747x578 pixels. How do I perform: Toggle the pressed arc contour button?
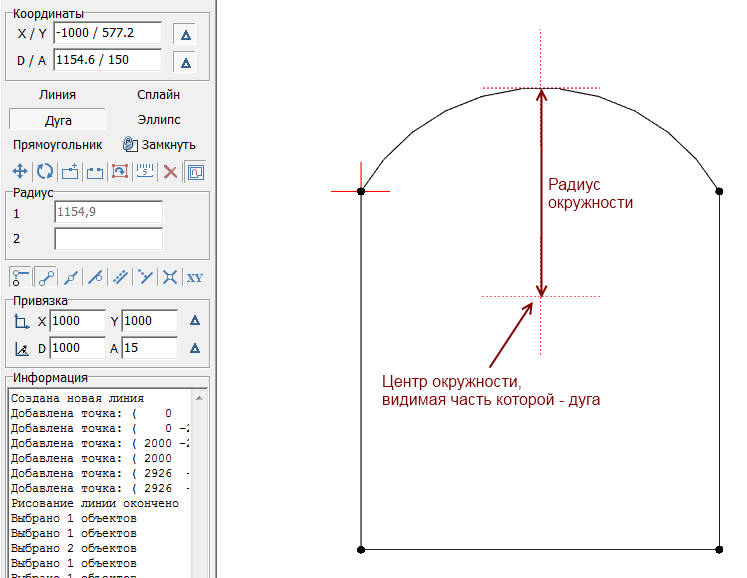[x=195, y=172]
